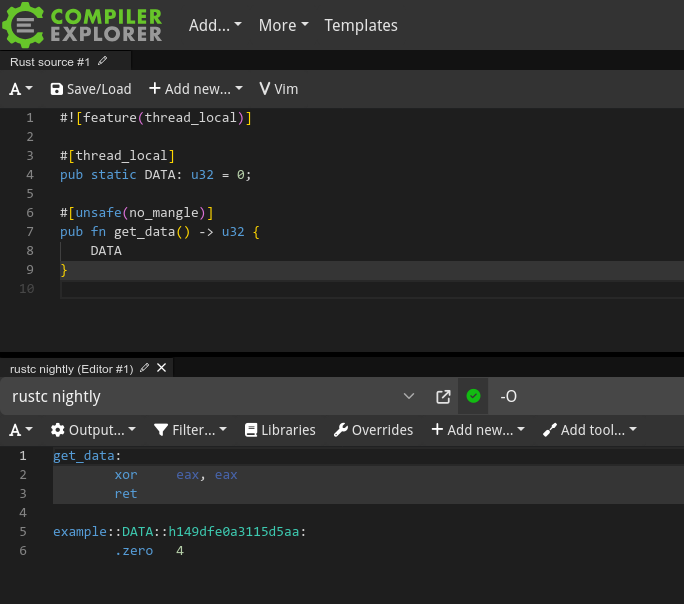Open editor font size dropdown
Viewport: 684px width, 604px height.
(21, 89)
